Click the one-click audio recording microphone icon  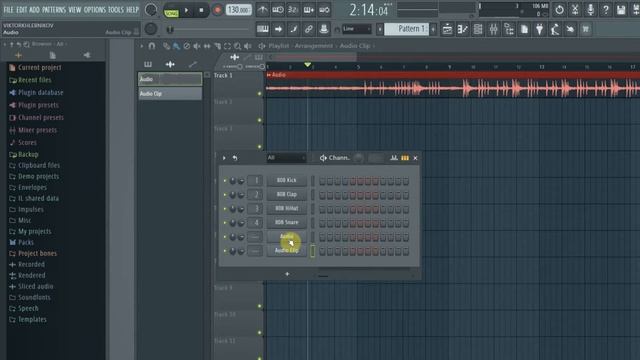tap(590, 9)
